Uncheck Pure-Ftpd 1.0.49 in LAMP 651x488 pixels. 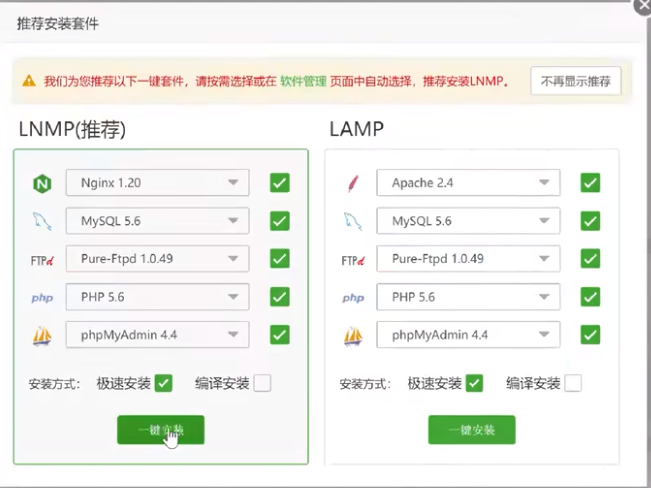590,258
